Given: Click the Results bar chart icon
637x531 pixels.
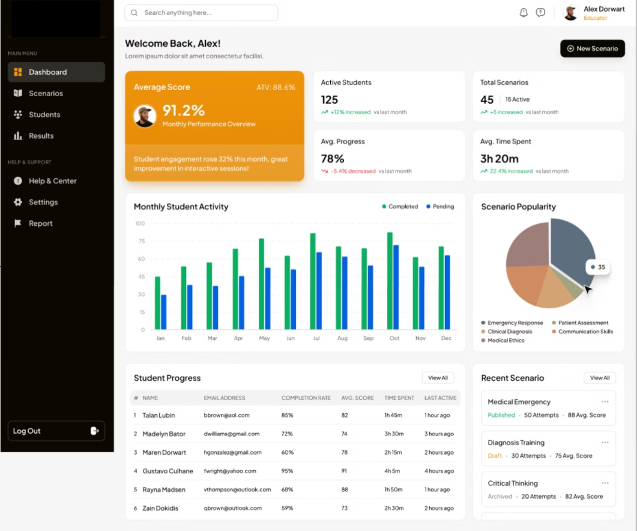Looking at the screenshot, I should (18, 136).
